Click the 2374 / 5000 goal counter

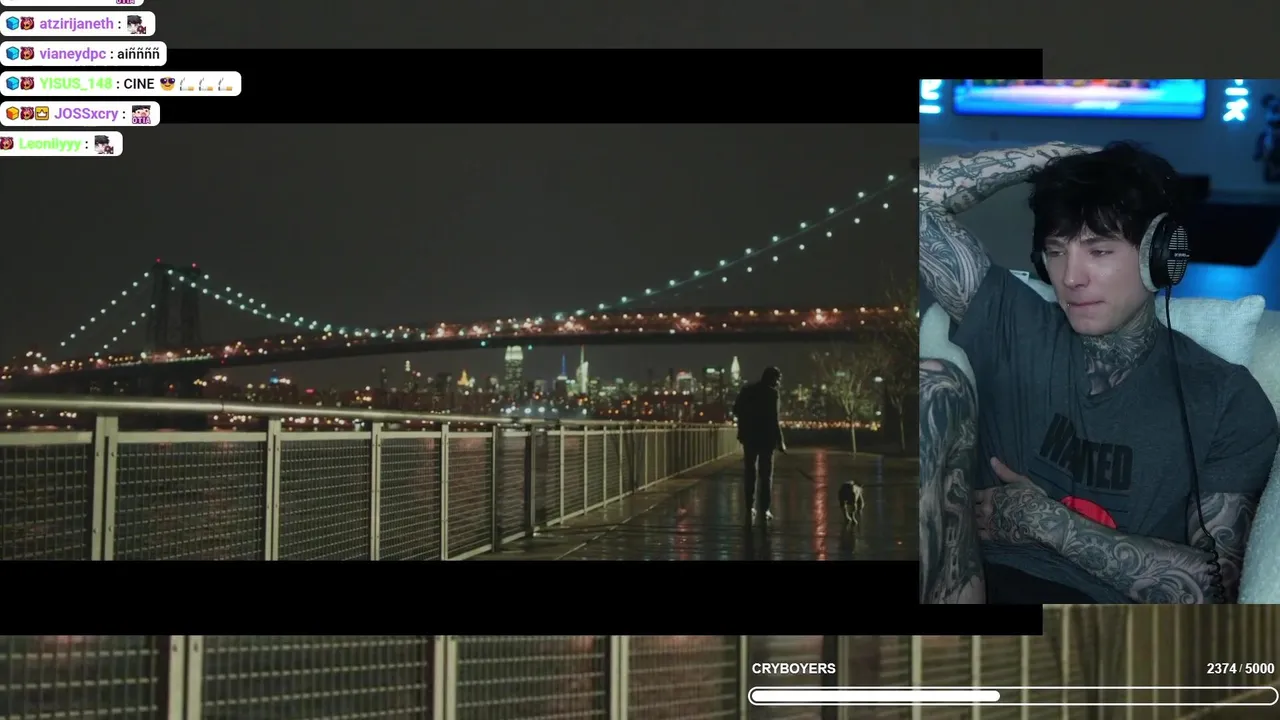(1240, 669)
